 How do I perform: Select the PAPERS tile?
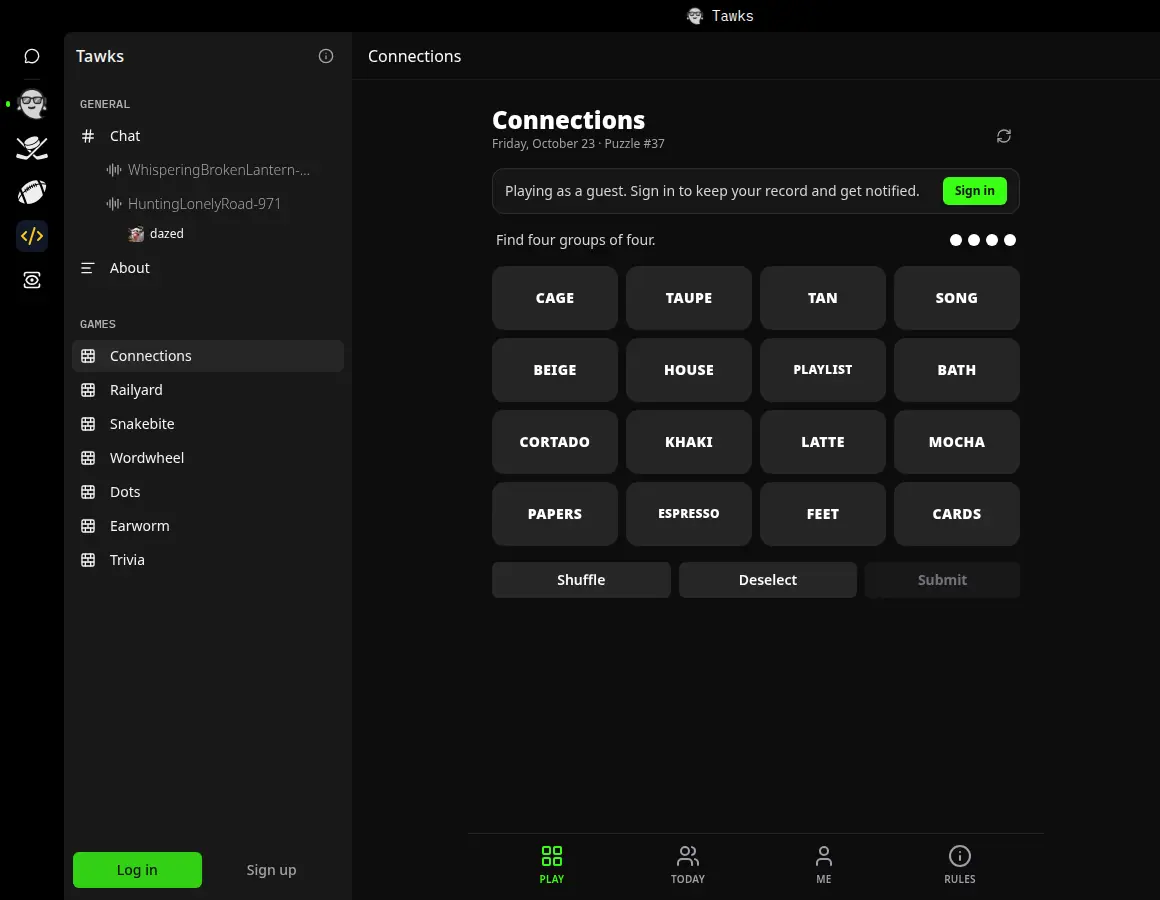click(x=555, y=514)
